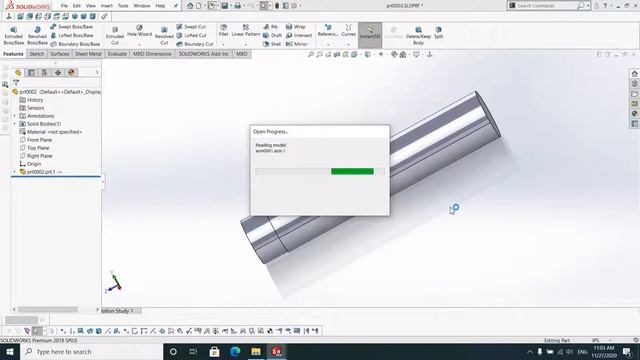Choose Swept Boss/Base command
This screenshot has width=640, height=360.
click(x=71, y=27)
